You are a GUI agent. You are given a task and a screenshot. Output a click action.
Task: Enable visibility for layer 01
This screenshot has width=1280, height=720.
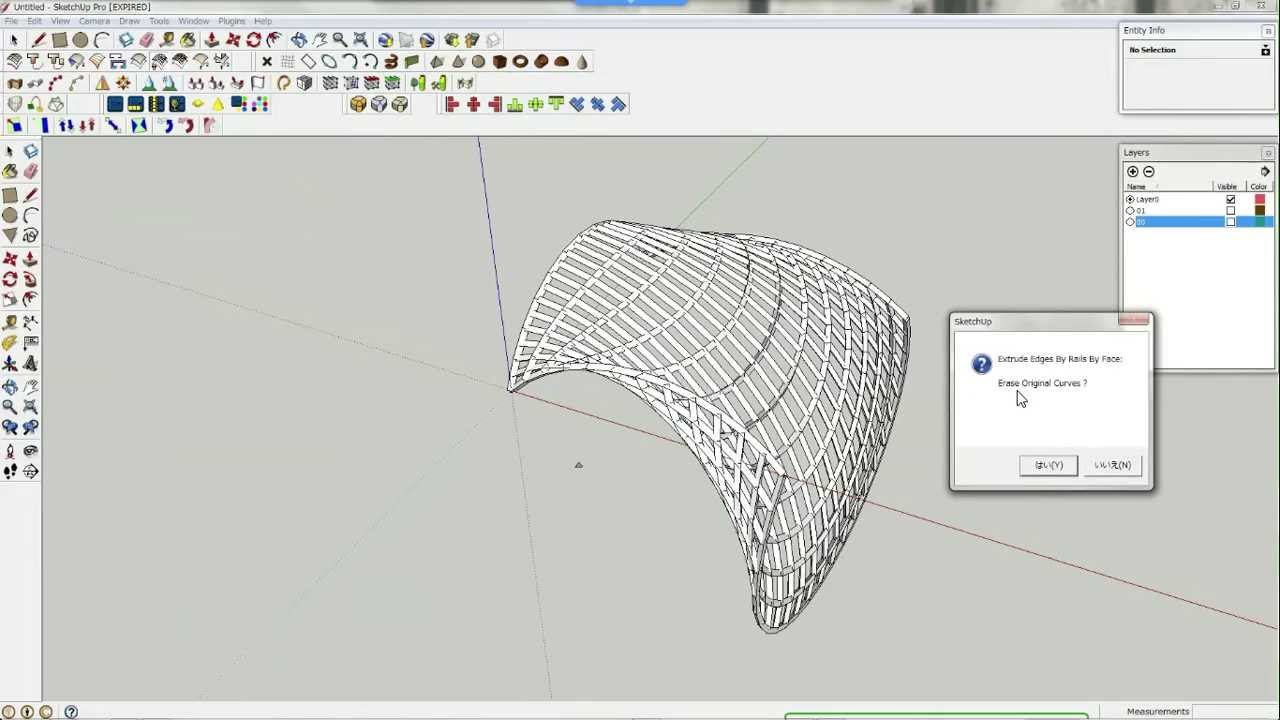click(1231, 211)
